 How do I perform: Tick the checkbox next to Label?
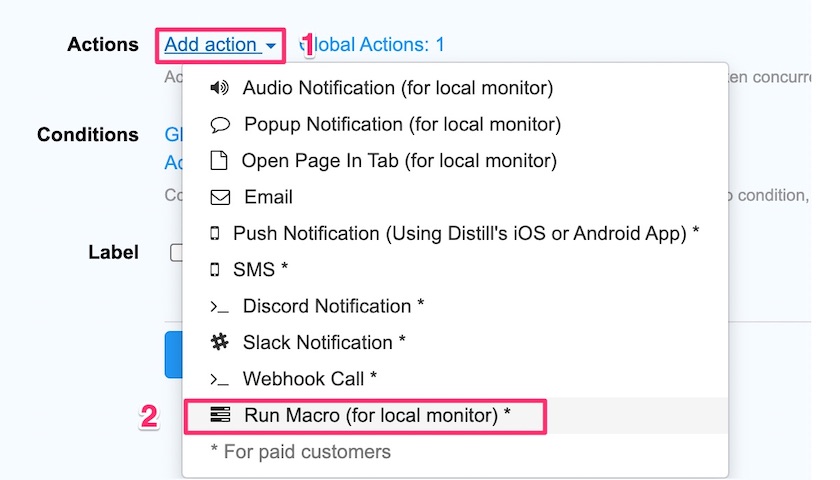coord(175,253)
